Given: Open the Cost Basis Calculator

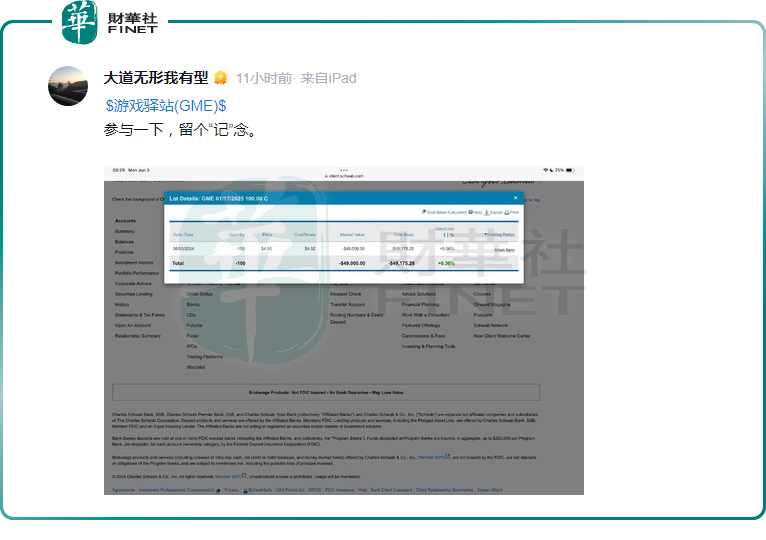Looking at the screenshot, I should click(x=445, y=212).
